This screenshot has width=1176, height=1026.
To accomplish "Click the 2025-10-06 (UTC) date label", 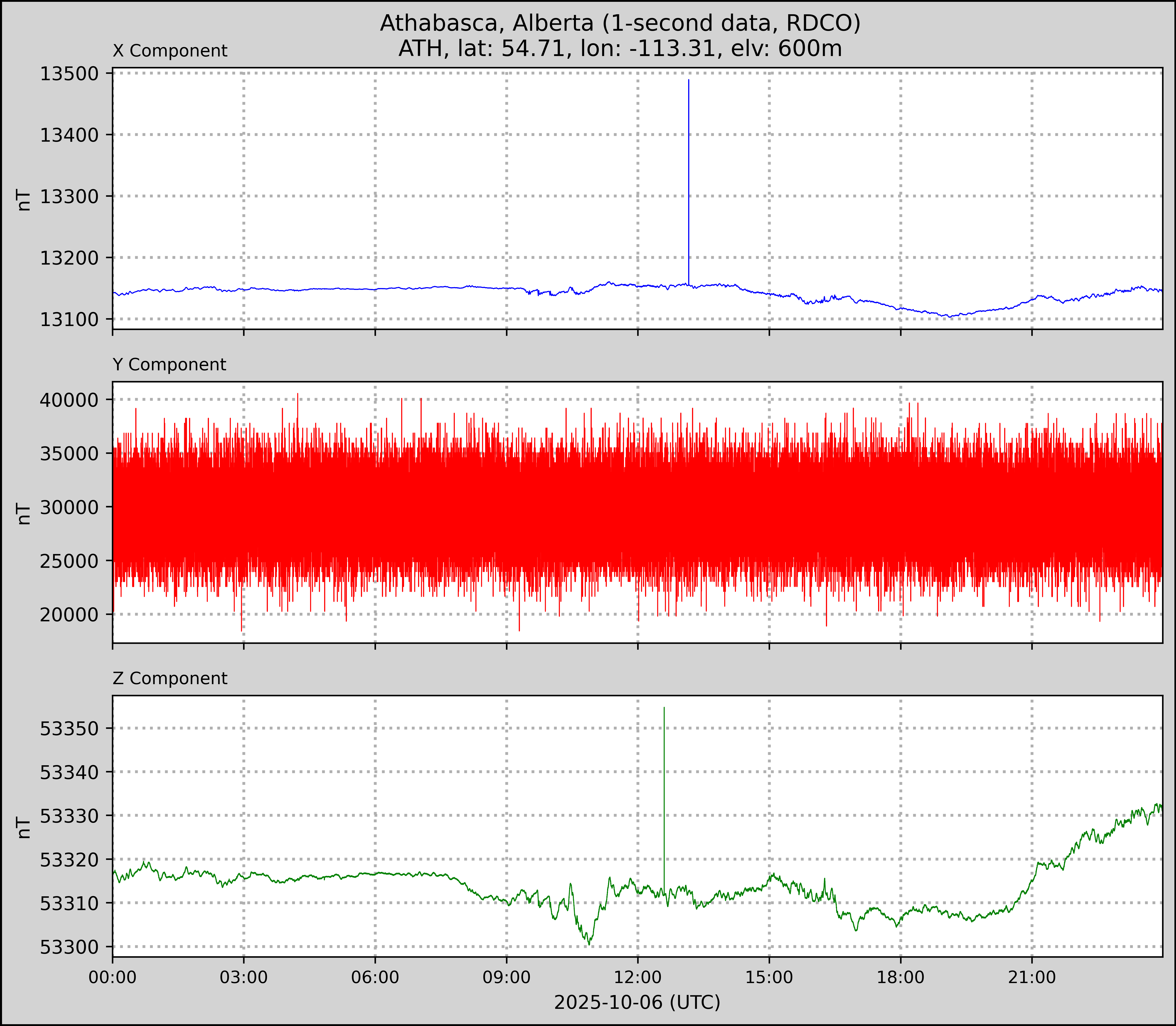I will [637, 1003].
